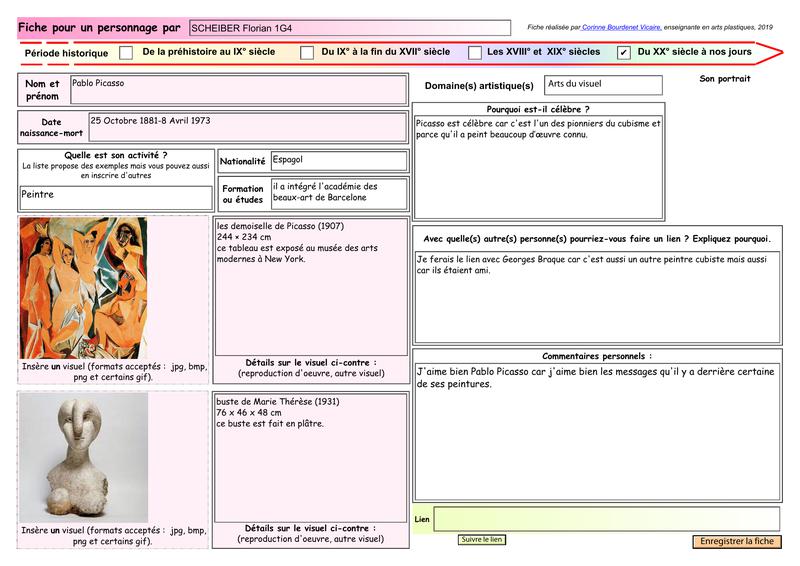
Task: Enable the XVIII° et XIX° siècles checkbox
Action: (475, 52)
